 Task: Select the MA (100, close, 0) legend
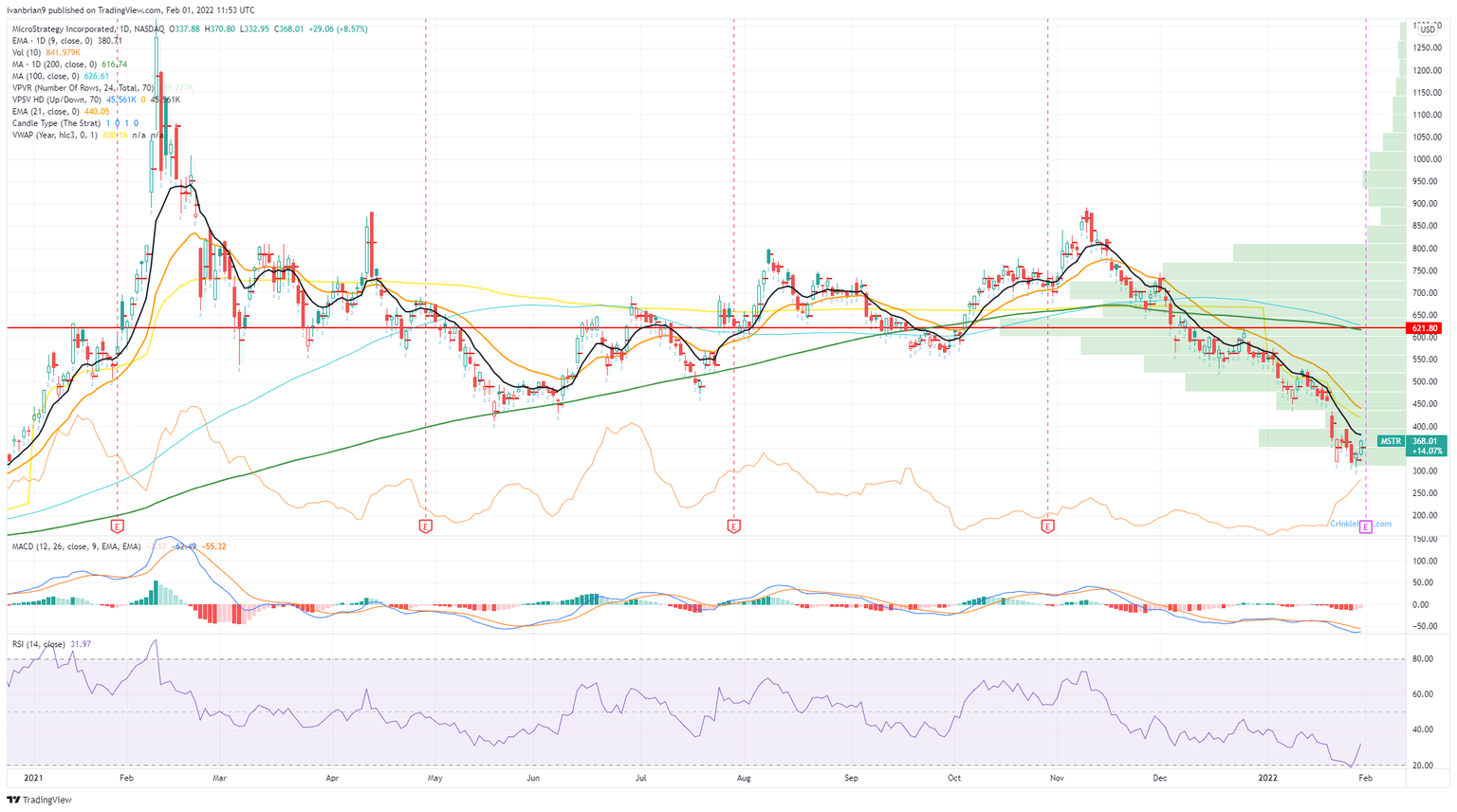(x=46, y=76)
